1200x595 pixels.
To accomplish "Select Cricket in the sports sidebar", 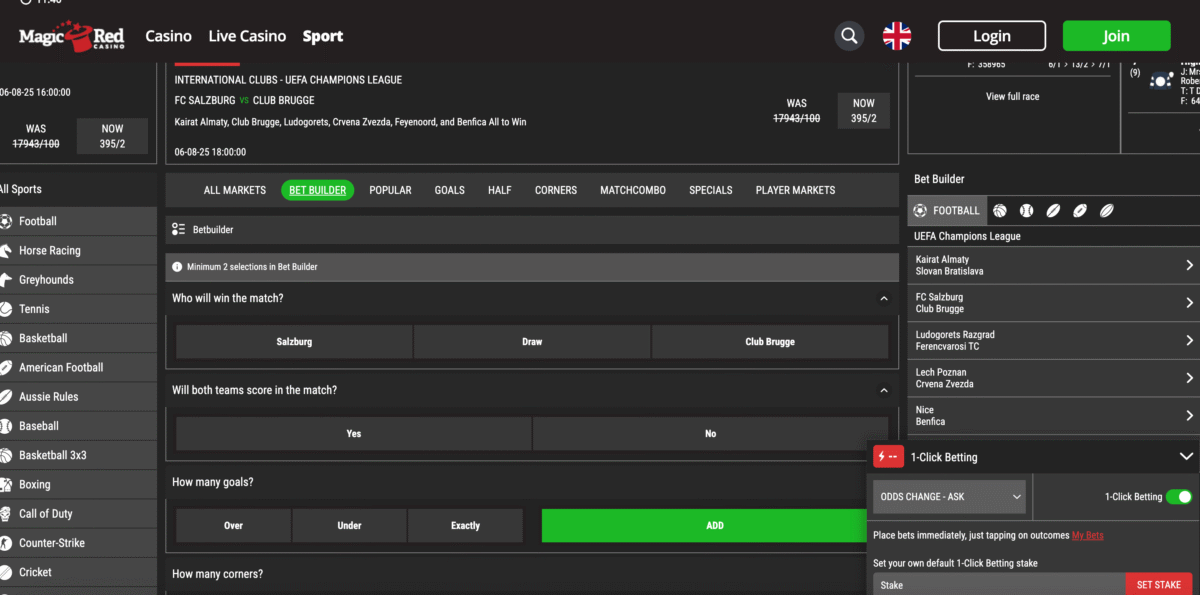I will (78, 572).
